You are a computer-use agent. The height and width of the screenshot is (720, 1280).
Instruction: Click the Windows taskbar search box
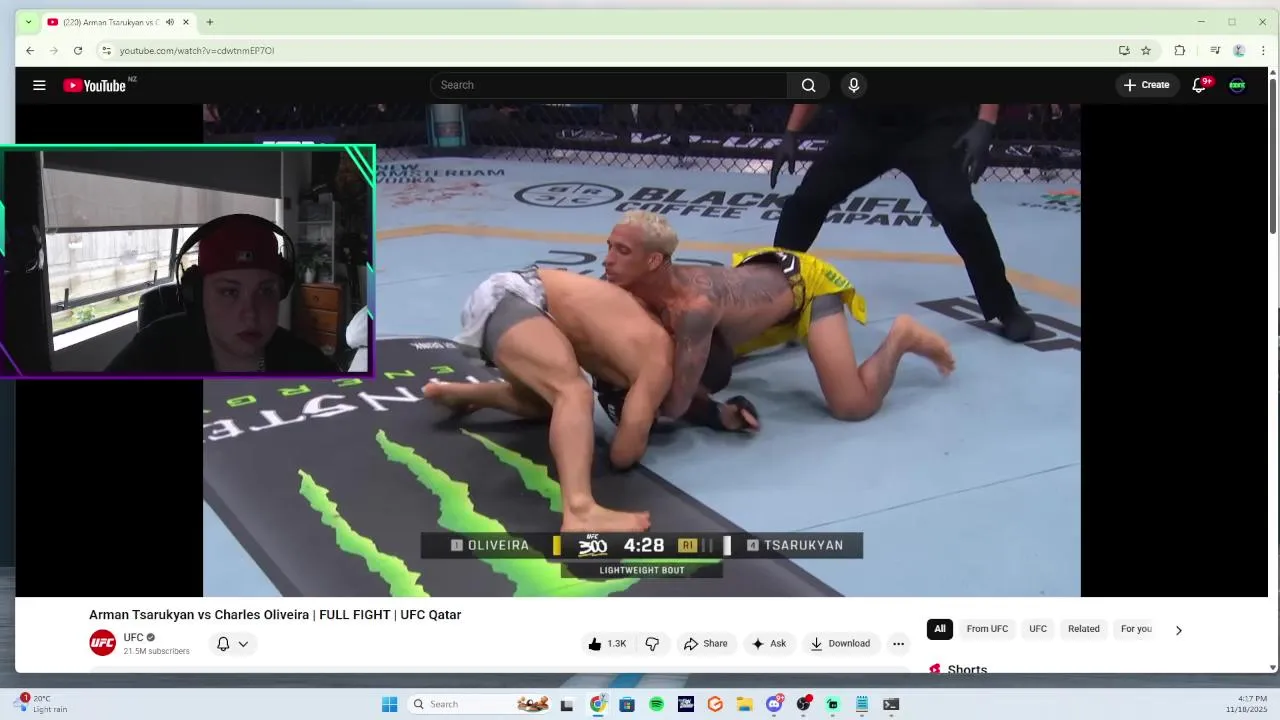pyautogui.click(x=478, y=704)
